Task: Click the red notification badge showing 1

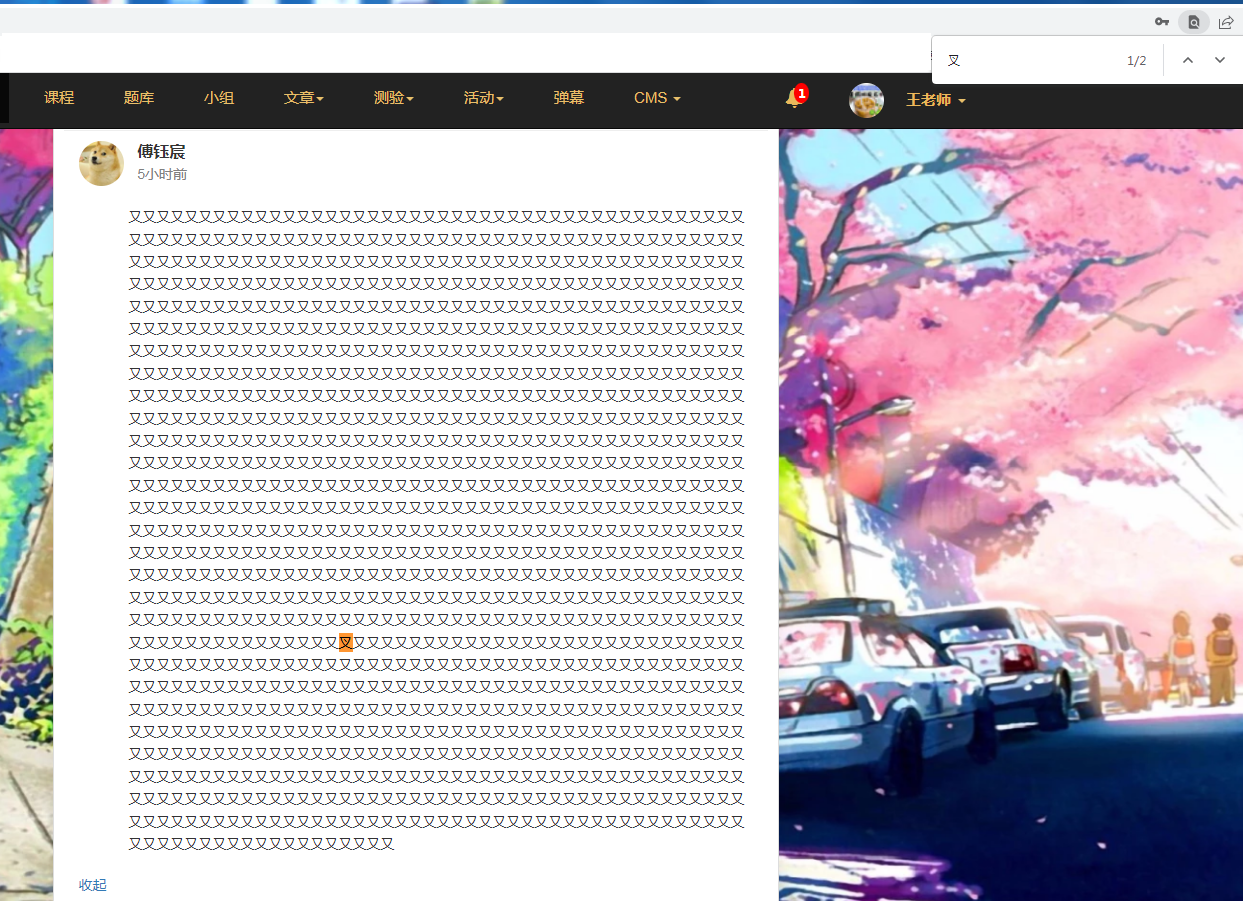Action: [801, 93]
